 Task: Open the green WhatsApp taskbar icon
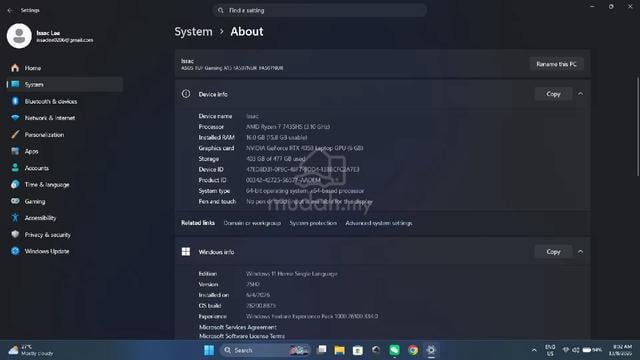click(x=394, y=350)
